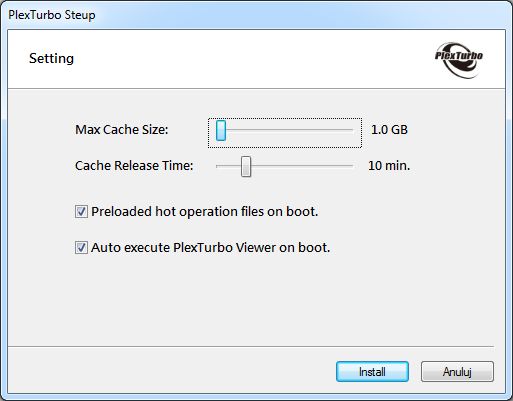This screenshot has height=401, width=513.
Task: Click the 'Preloaded hot operation files on boot.' text
Action: tap(205, 212)
